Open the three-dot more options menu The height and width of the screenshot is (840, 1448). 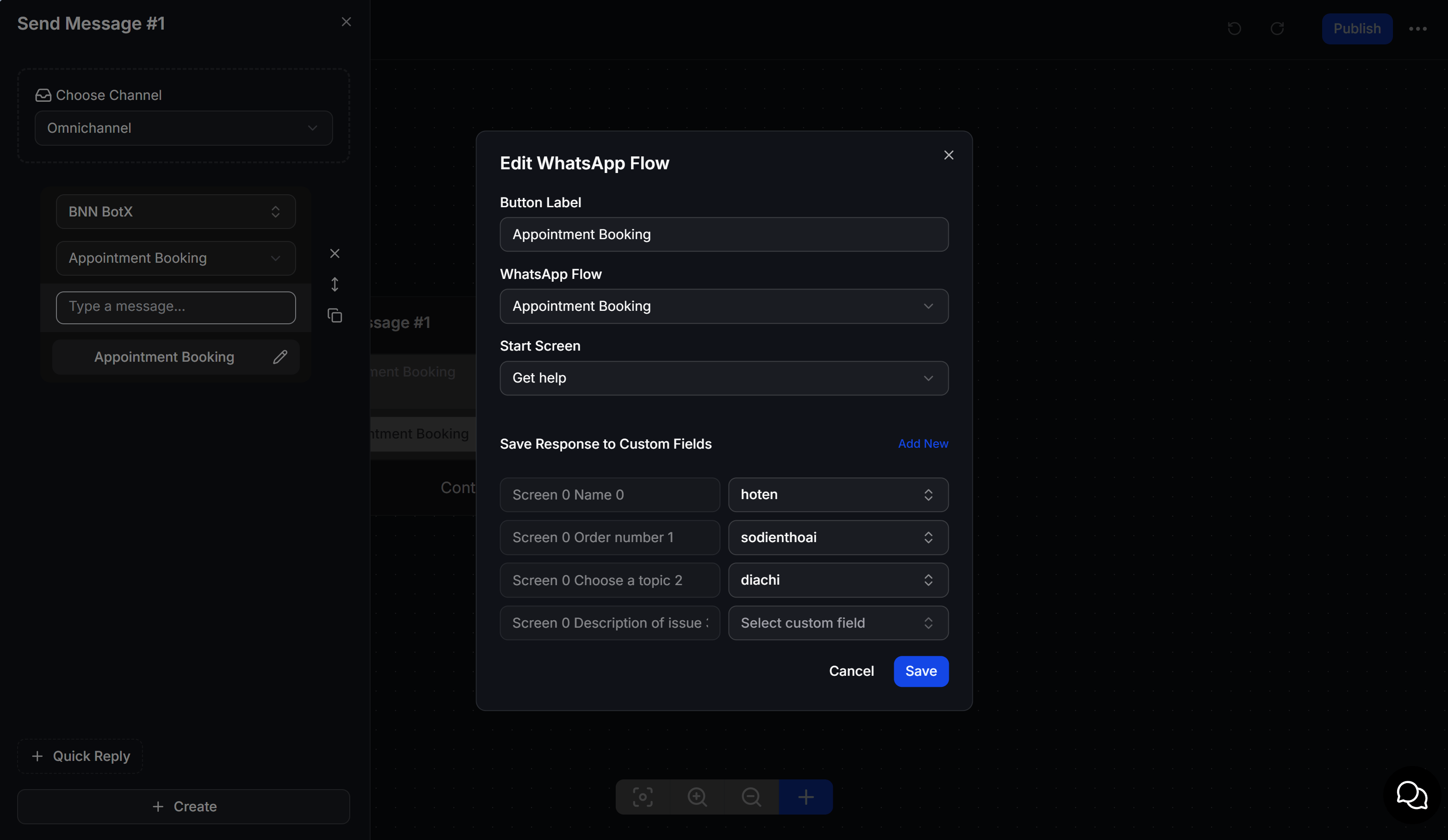pyautogui.click(x=1417, y=29)
